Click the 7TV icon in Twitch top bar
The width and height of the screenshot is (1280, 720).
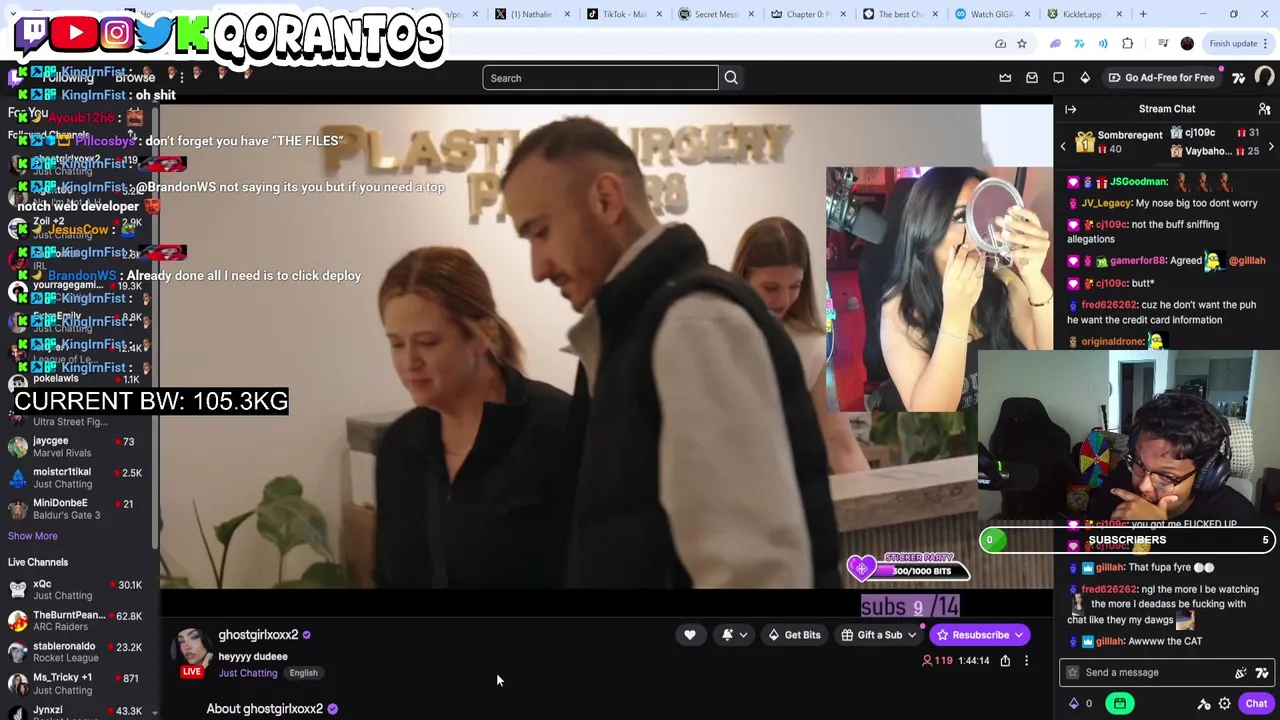click(x=1239, y=78)
